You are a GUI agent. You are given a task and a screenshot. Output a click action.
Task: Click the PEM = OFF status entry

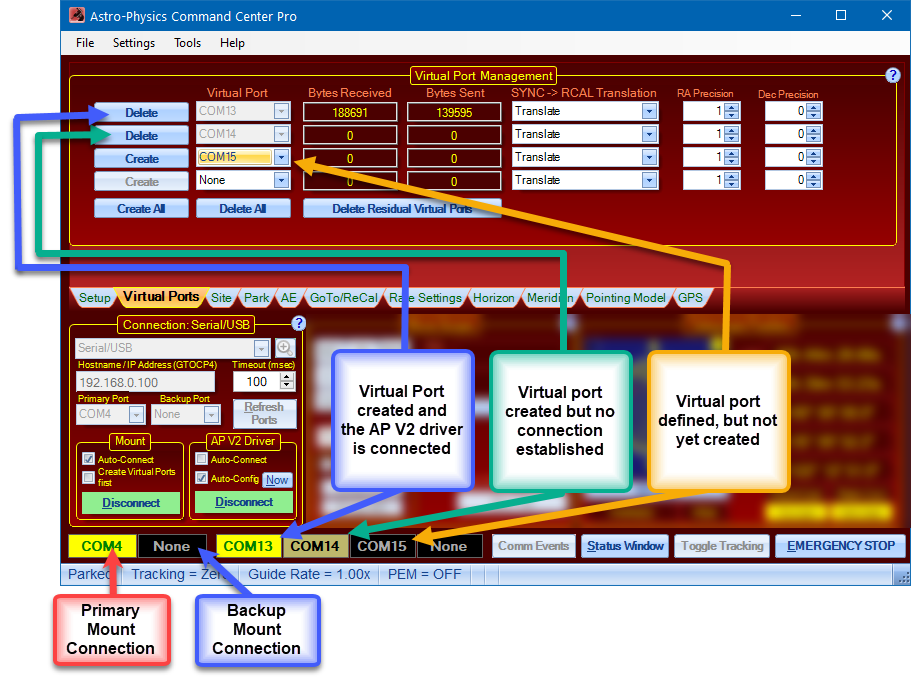click(x=425, y=574)
